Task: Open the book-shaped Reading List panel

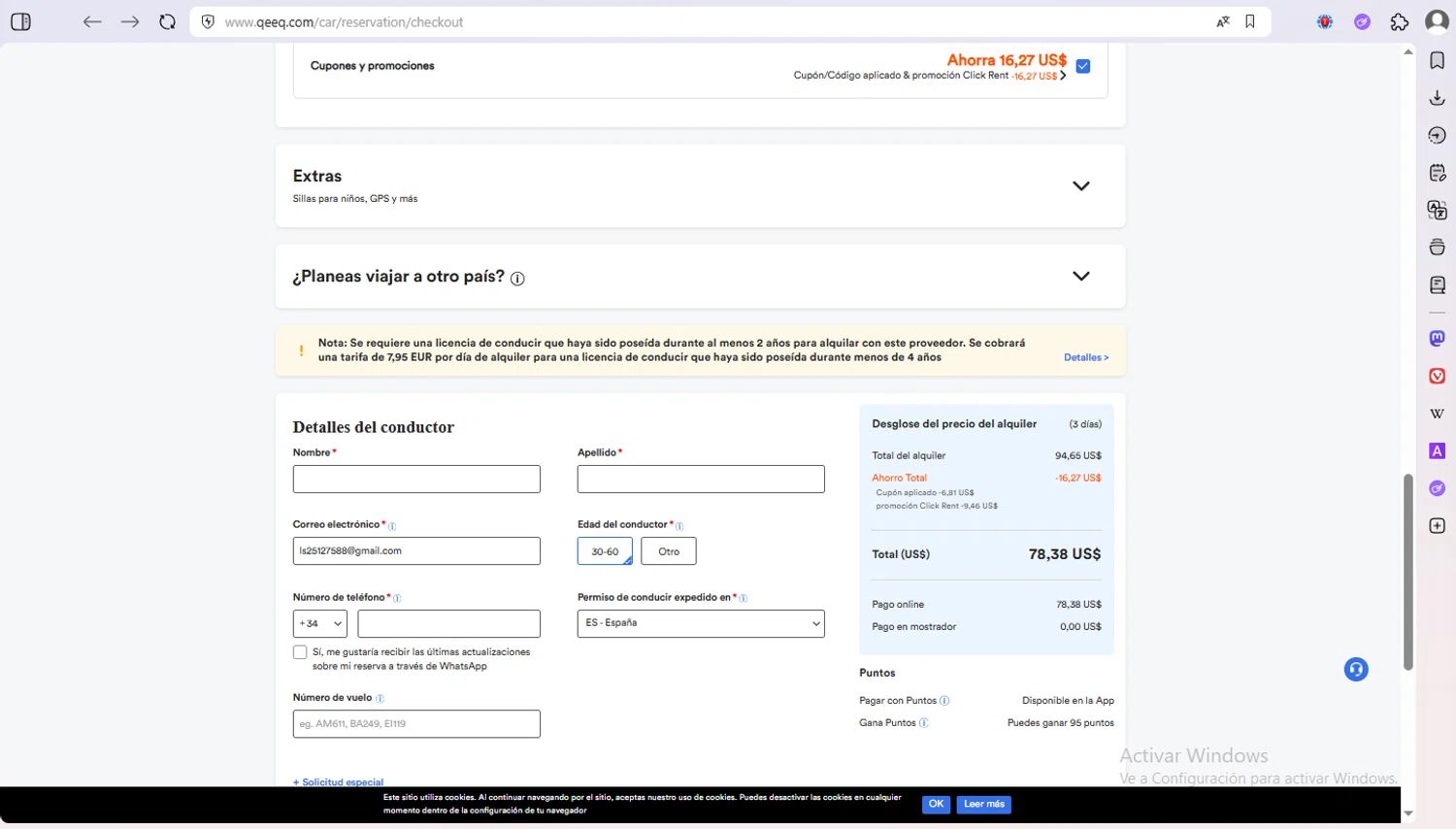Action: click(1438, 284)
